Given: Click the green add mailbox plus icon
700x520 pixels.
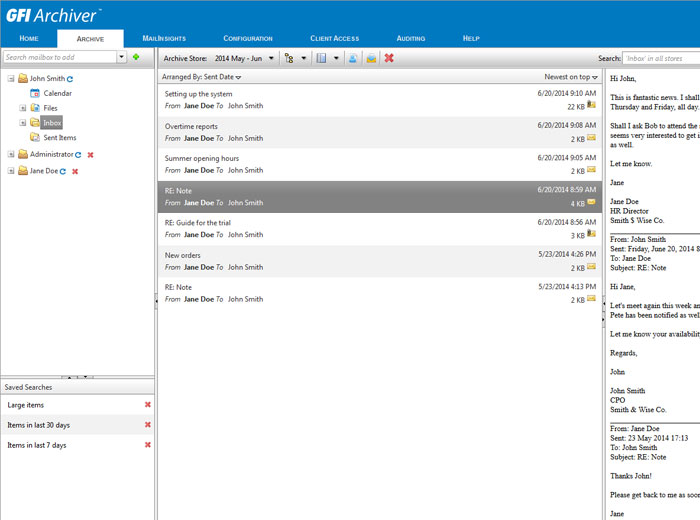Looking at the screenshot, I should [x=136, y=57].
